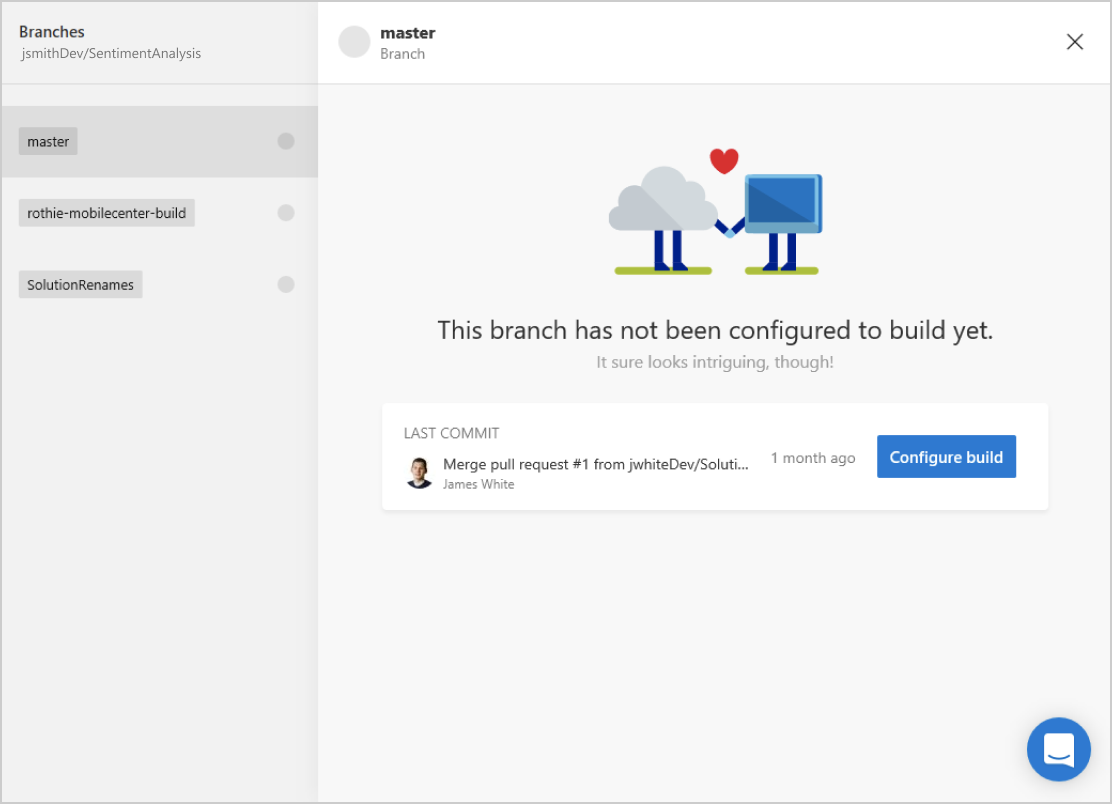The image size is (1112, 804).
Task: Close the master branch panel
Action: point(1074,42)
